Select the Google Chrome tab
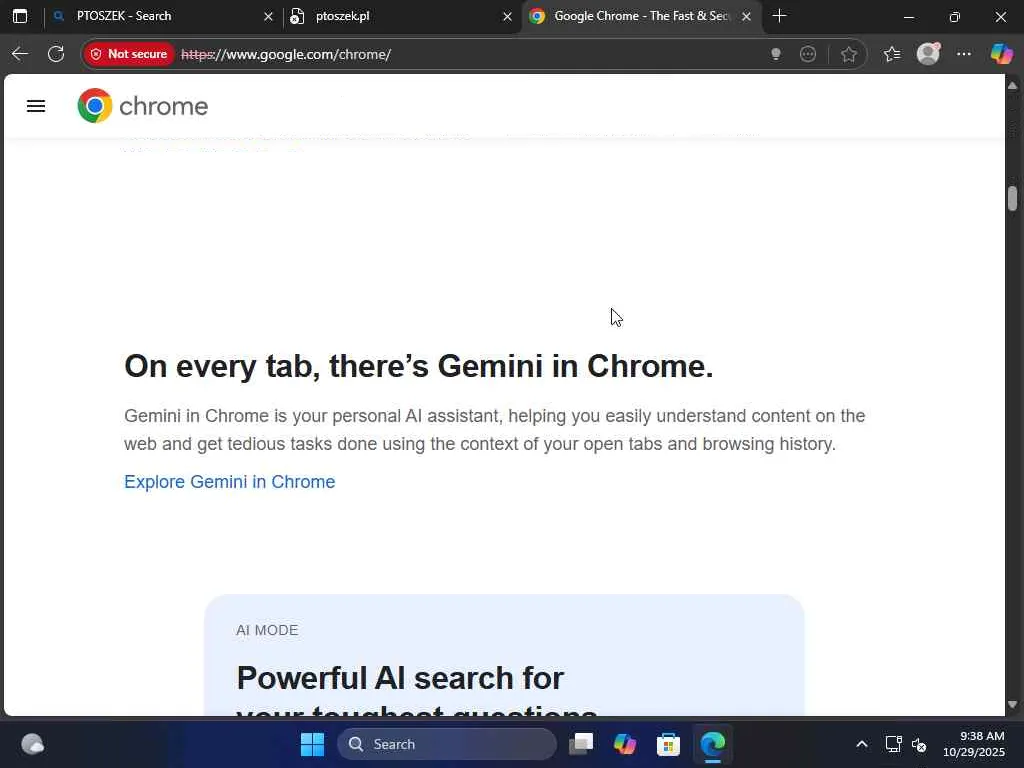1024x768 pixels. pyautogui.click(x=641, y=16)
